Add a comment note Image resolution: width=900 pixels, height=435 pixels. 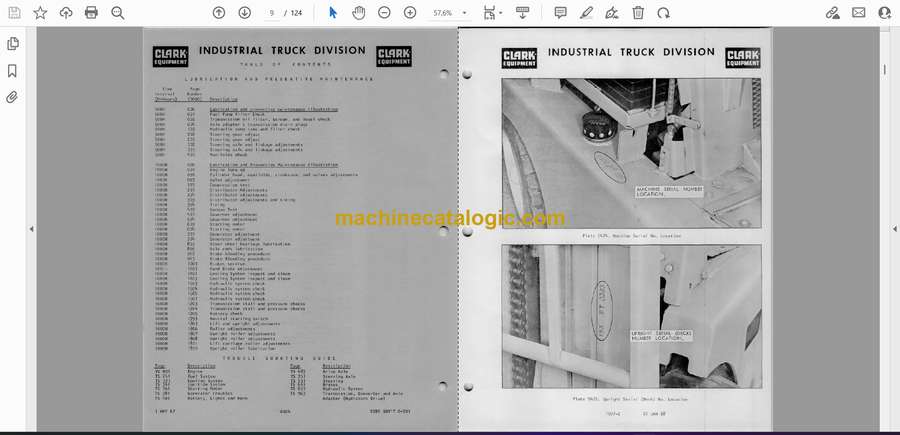(x=561, y=13)
